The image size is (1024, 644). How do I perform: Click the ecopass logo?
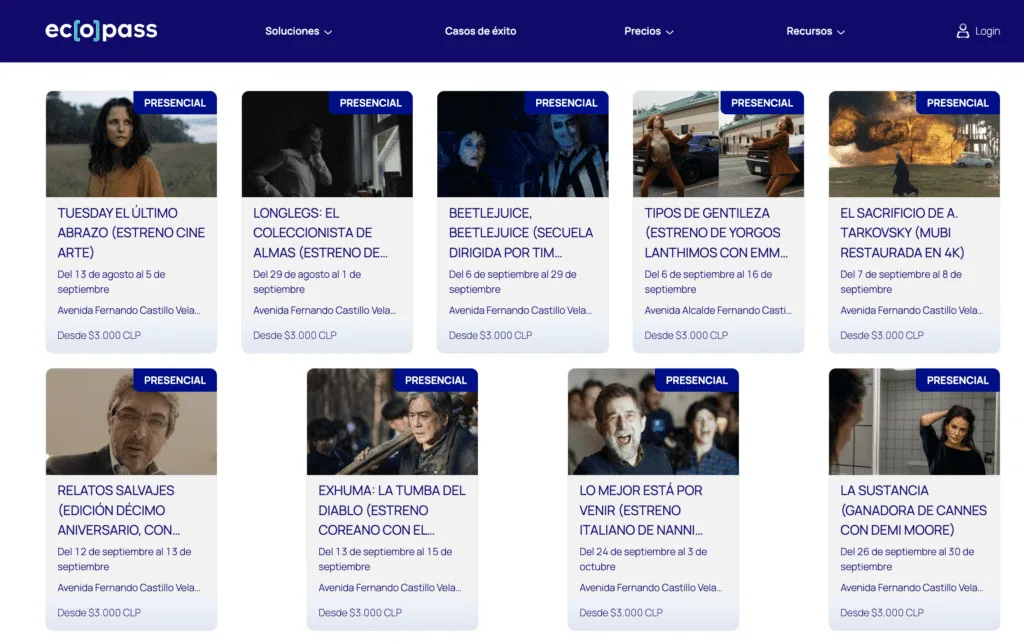[101, 31]
